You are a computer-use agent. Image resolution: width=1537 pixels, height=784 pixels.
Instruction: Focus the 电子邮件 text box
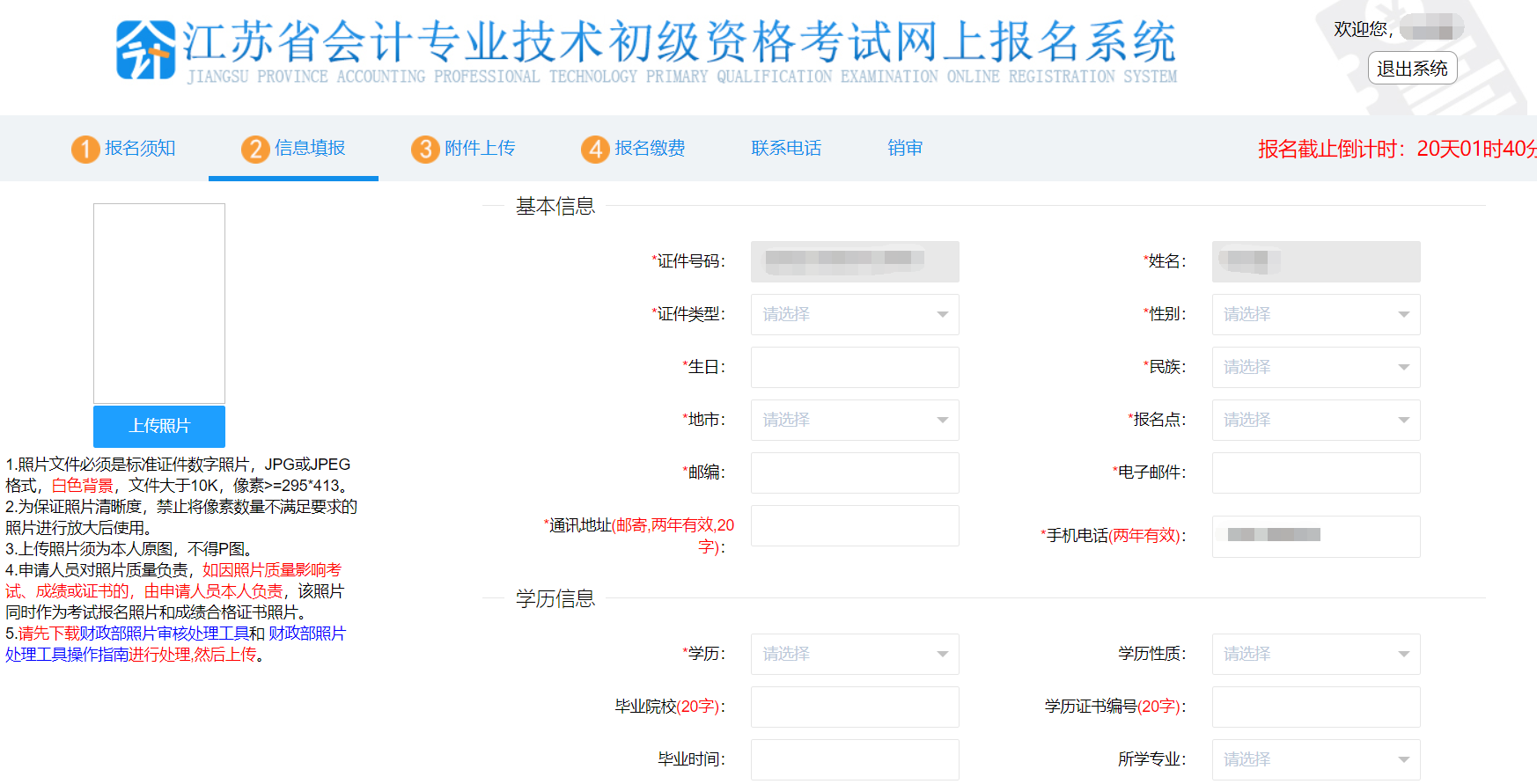coord(1315,473)
